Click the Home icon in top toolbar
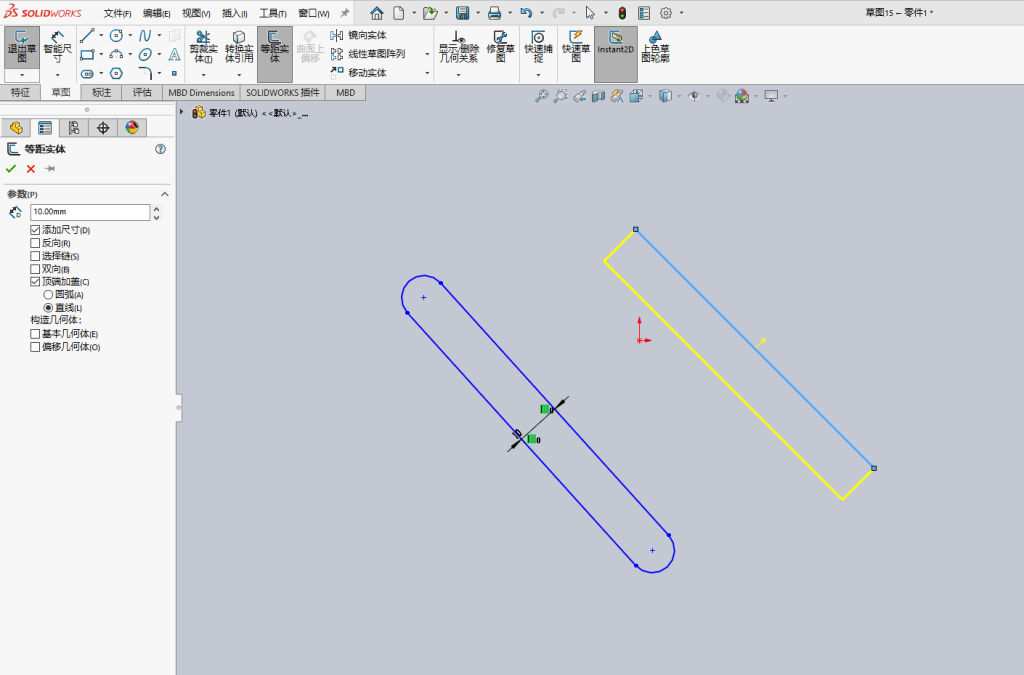The width and height of the screenshot is (1024, 675). [x=377, y=13]
